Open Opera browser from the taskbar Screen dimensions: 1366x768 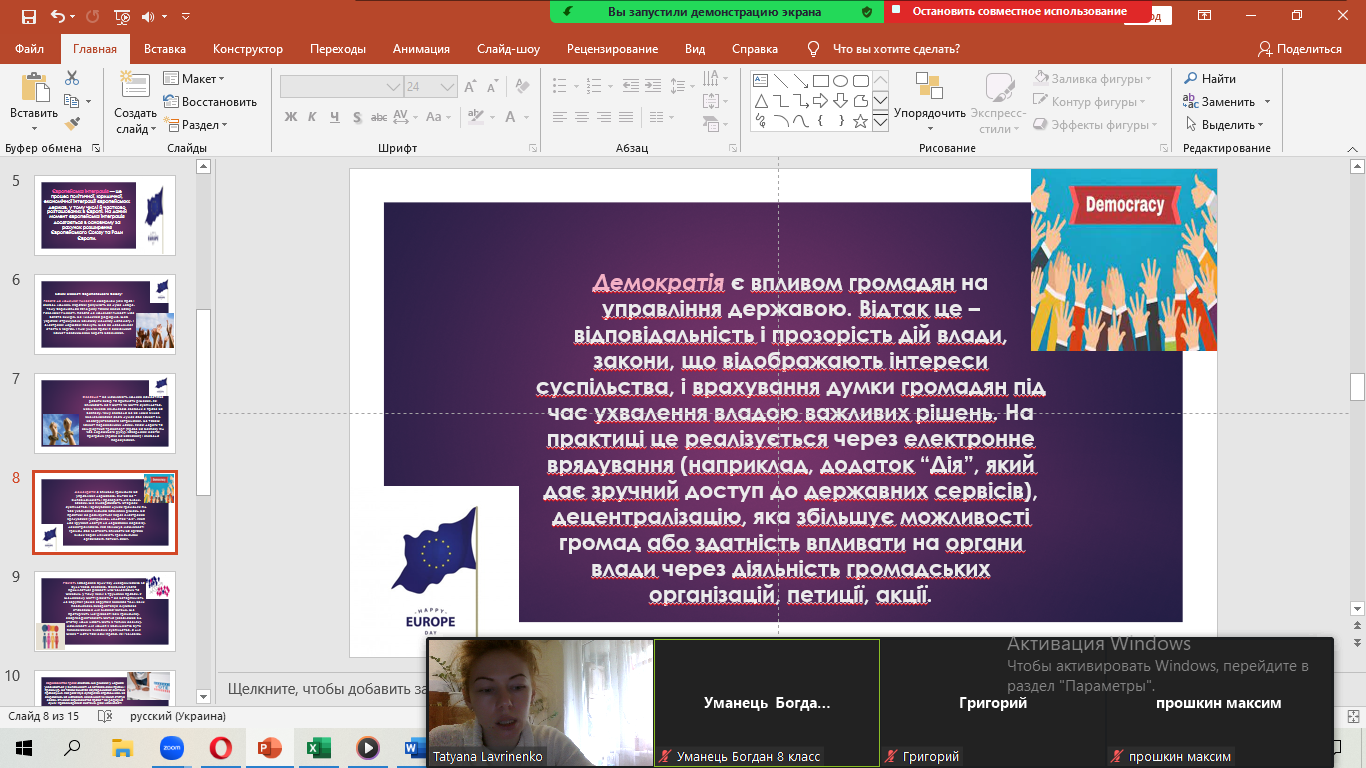pos(219,747)
